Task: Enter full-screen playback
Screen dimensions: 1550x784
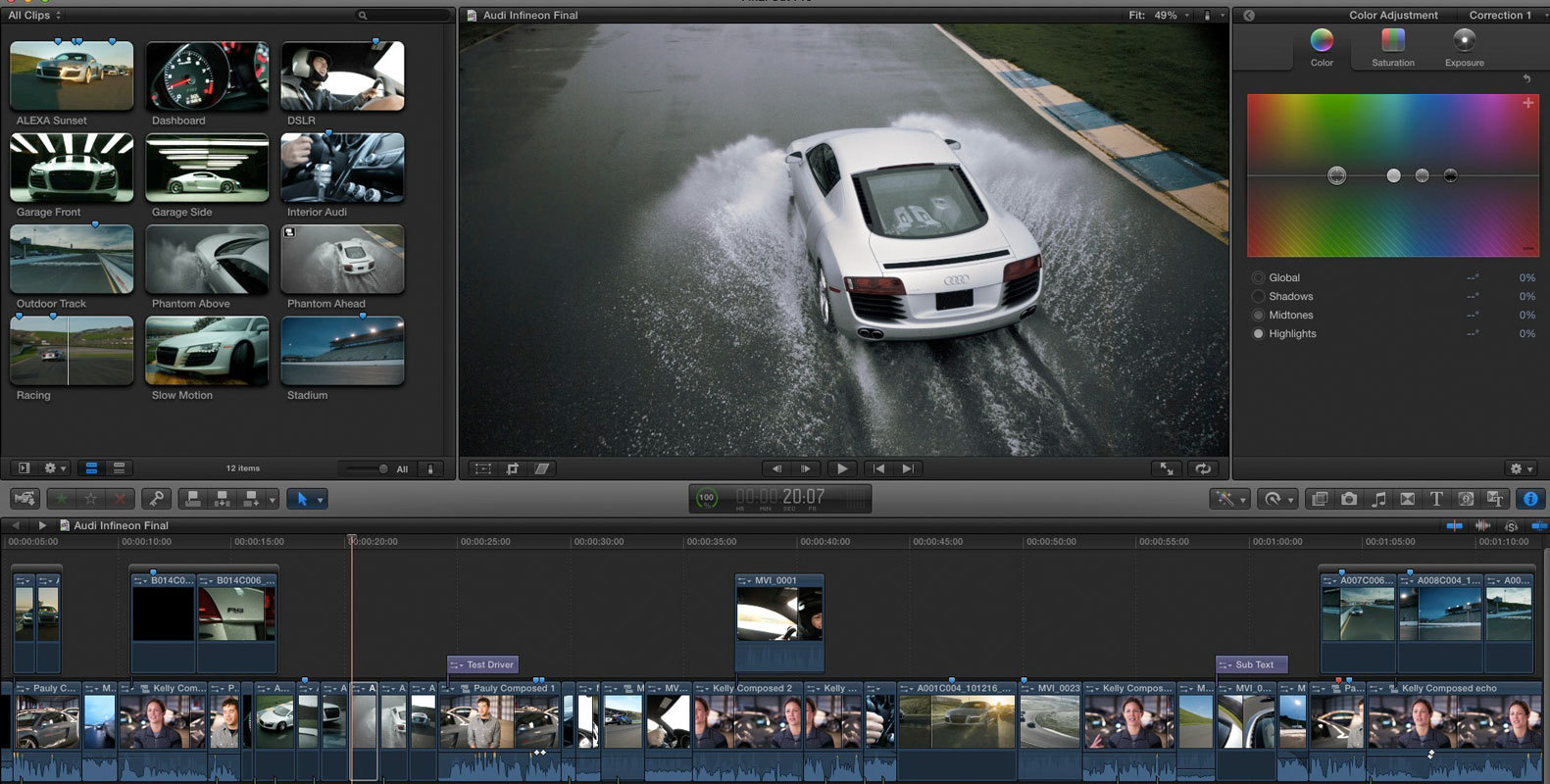Action: [1167, 468]
